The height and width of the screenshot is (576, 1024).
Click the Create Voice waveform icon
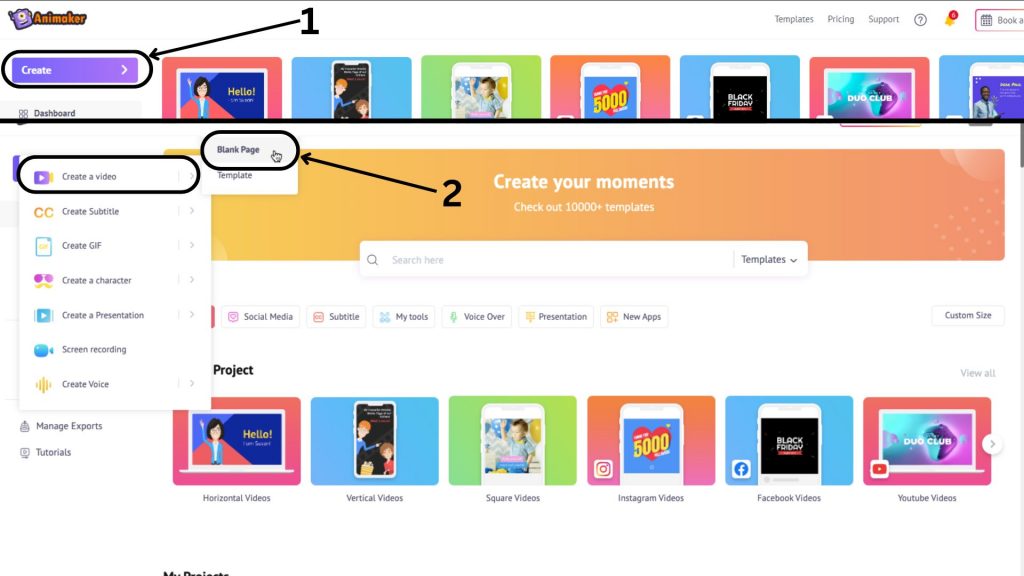43,385
